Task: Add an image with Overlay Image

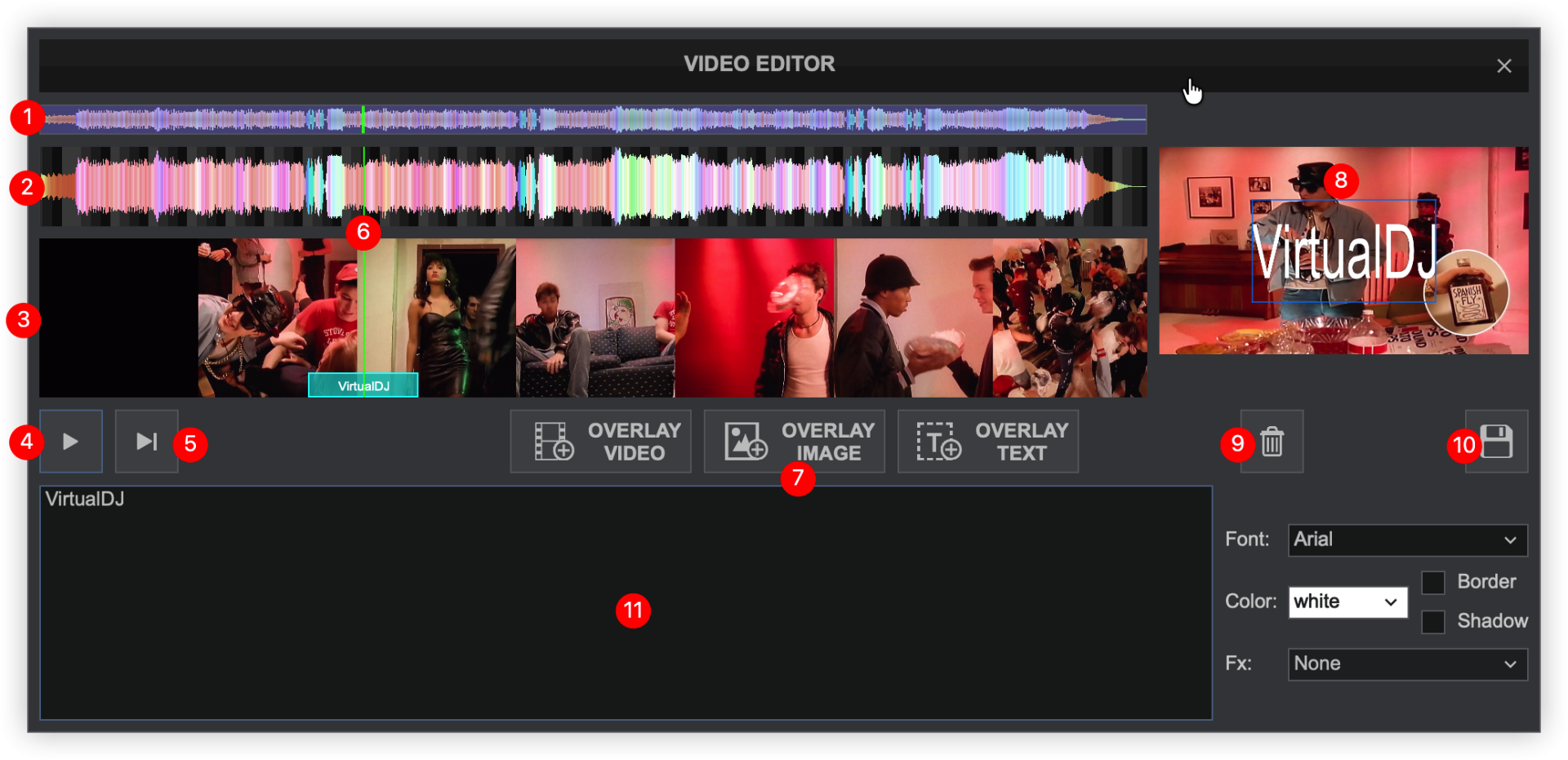Action: pos(794,442)
